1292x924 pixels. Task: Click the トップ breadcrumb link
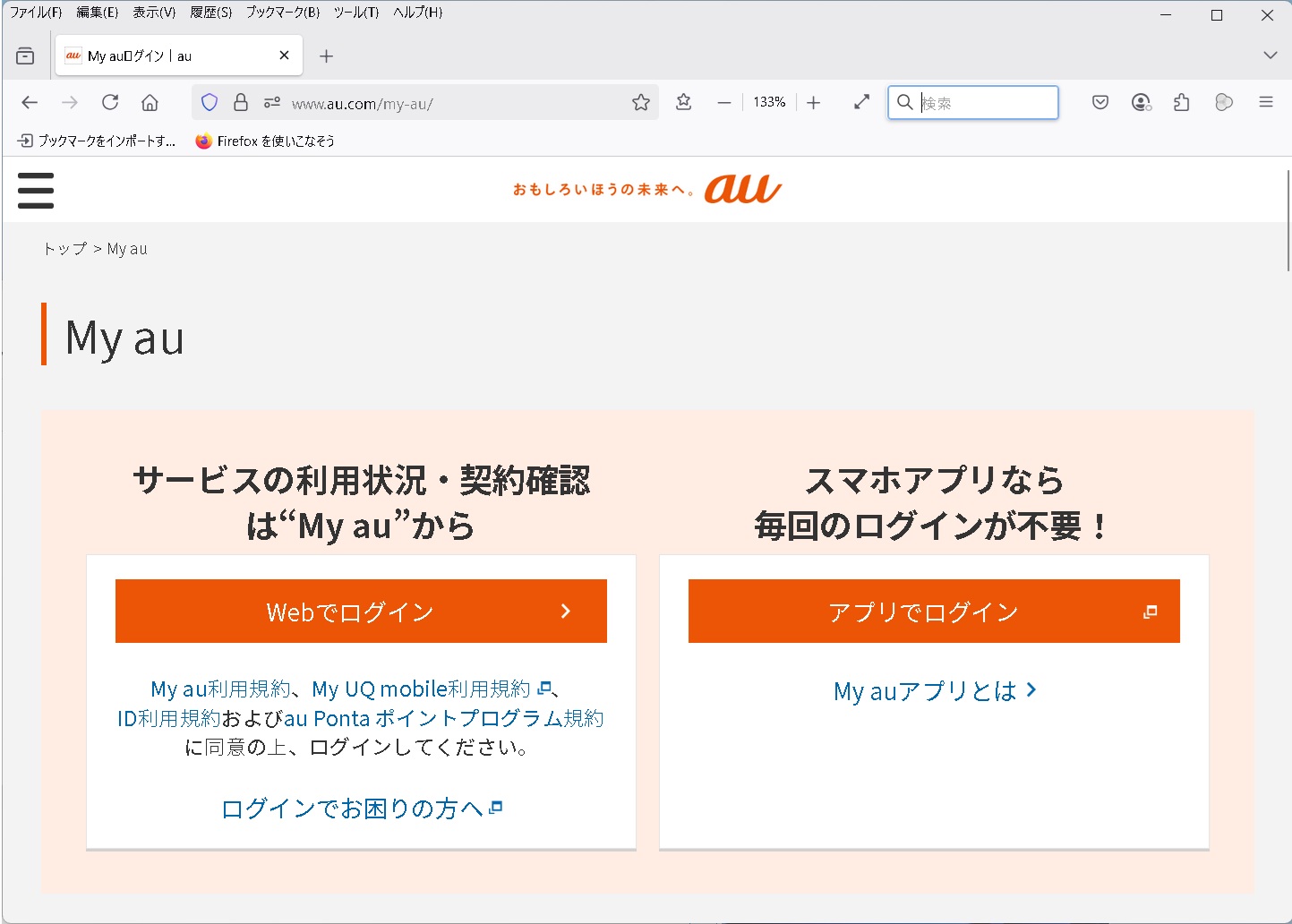tap(65, 249)
